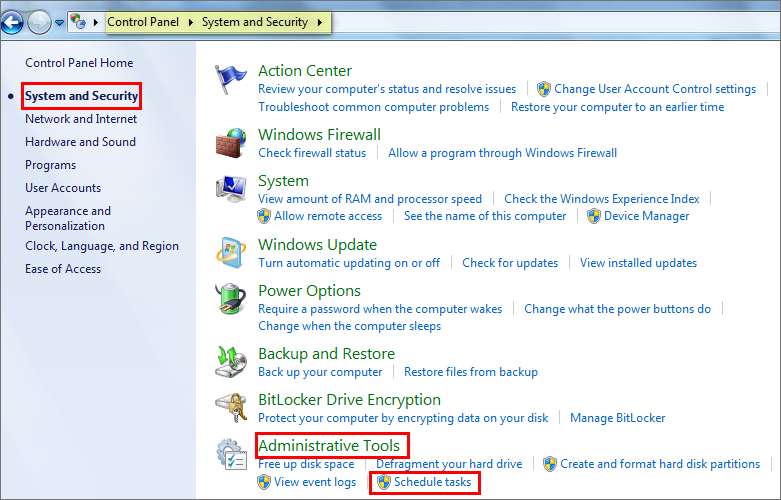Click Check the Windows Experience Index
The height and width of the screenshot is (500, 781).
tap(602, 199)
